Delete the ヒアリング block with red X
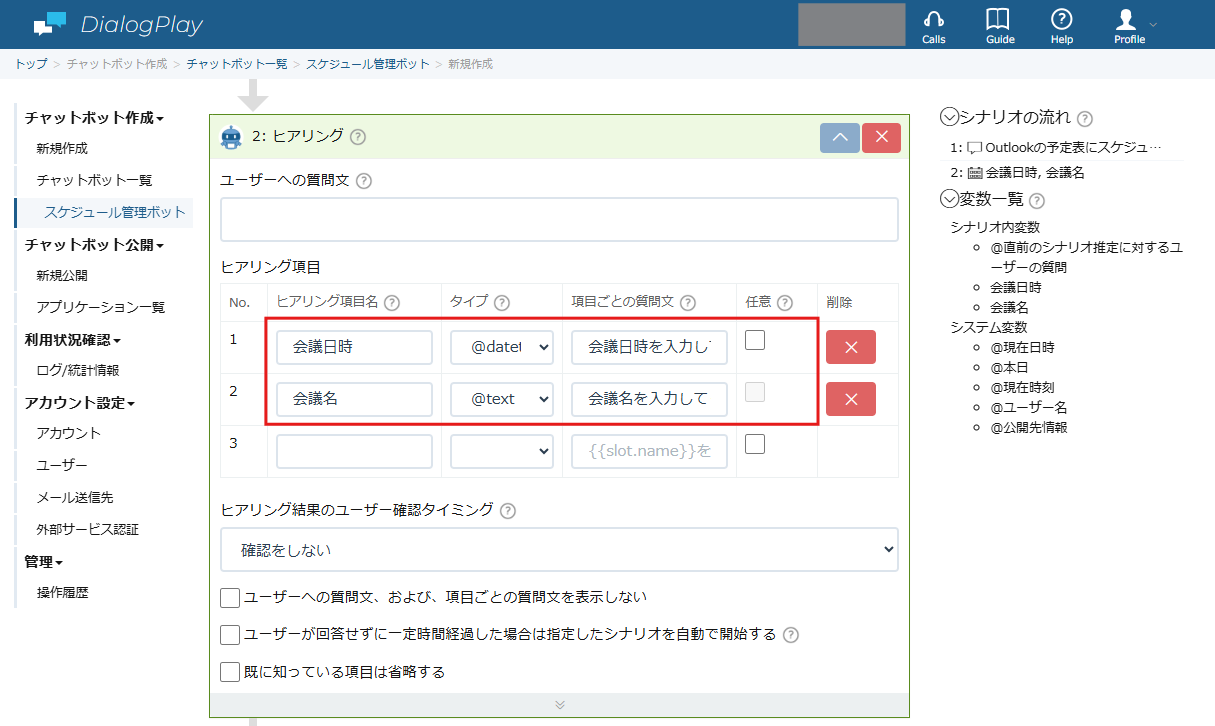 pyautogui.click(x=881, y=137)
